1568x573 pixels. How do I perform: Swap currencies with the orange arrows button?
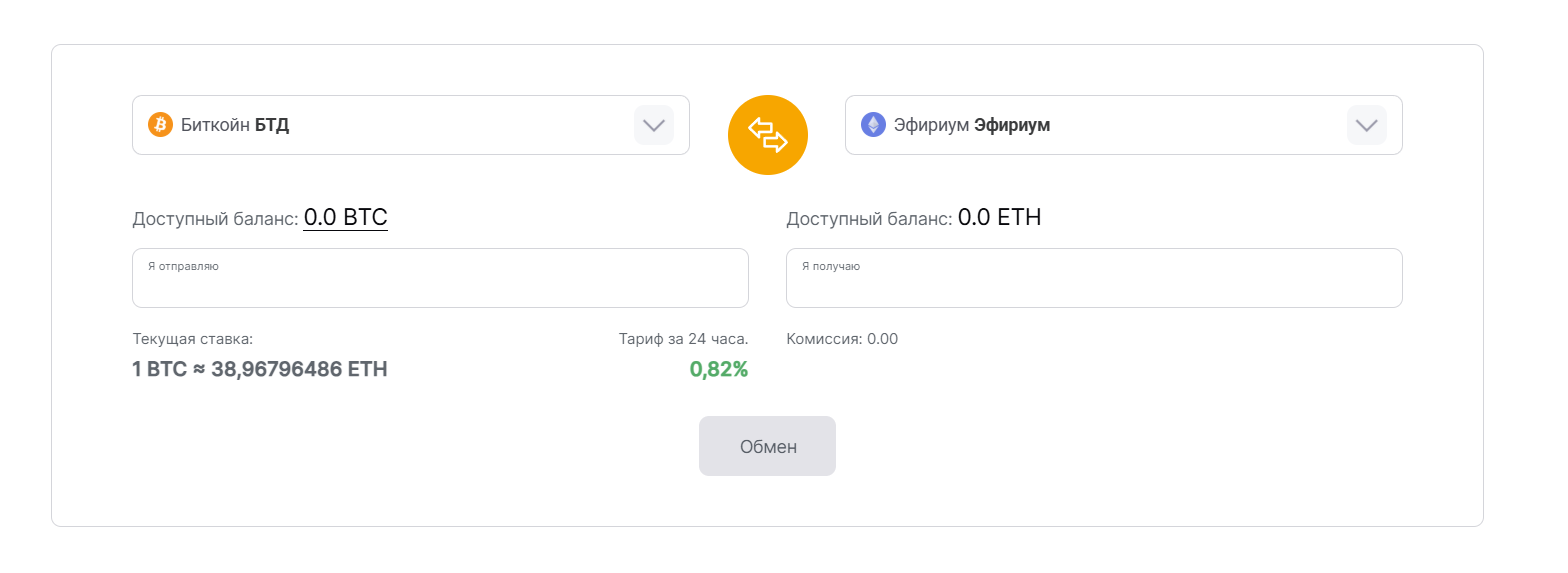[767, 135]
